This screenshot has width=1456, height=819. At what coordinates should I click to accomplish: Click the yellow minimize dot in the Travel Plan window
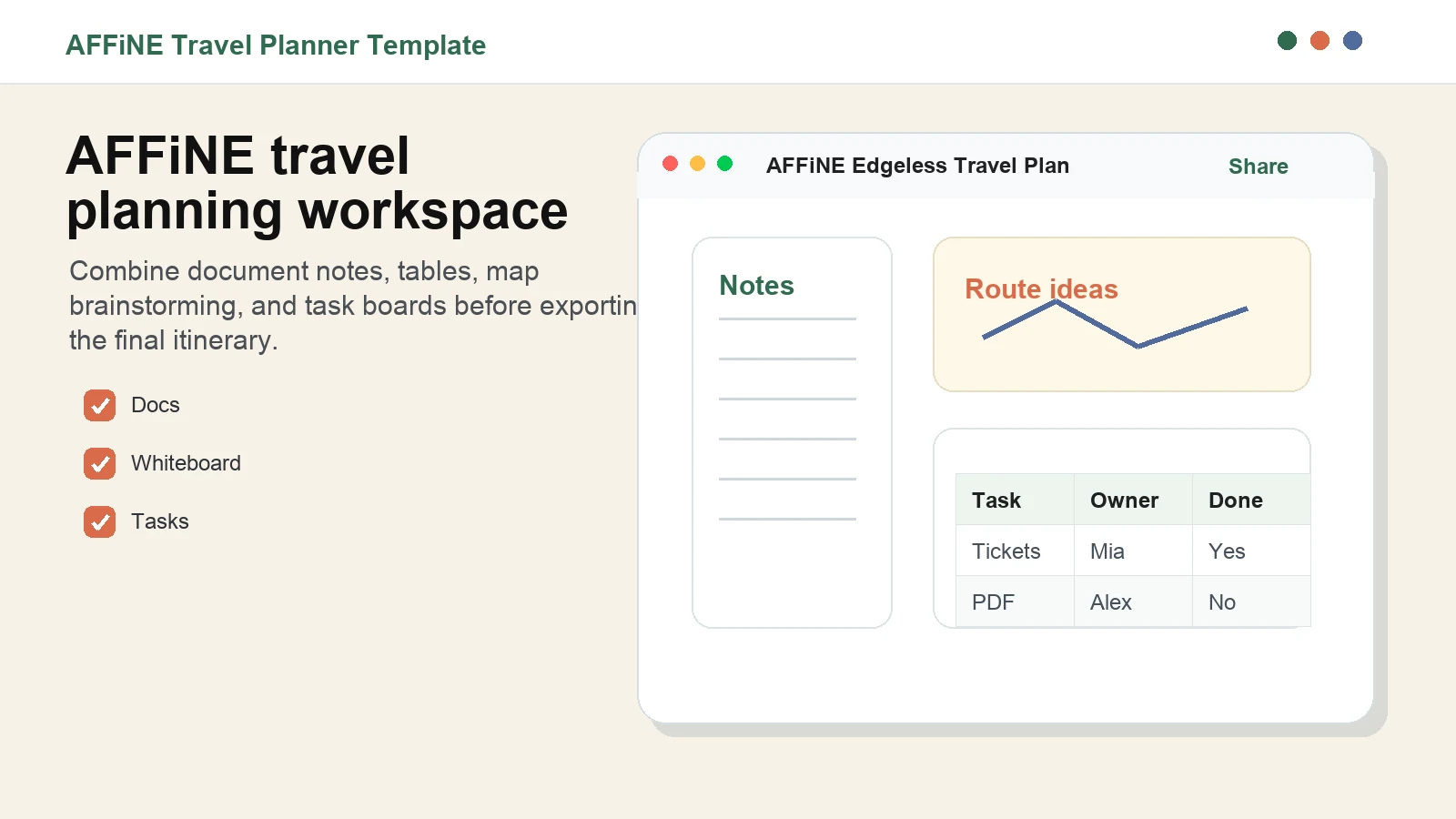[x=698, y=163]
